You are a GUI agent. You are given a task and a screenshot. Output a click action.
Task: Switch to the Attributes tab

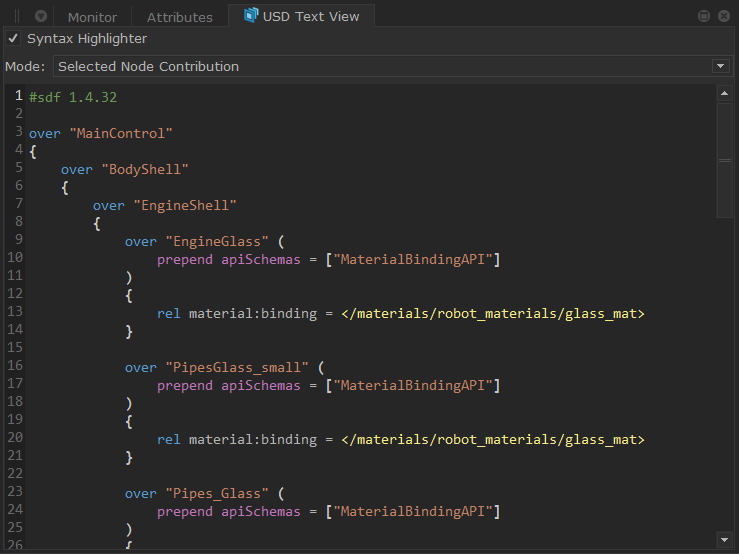point(179,17)
